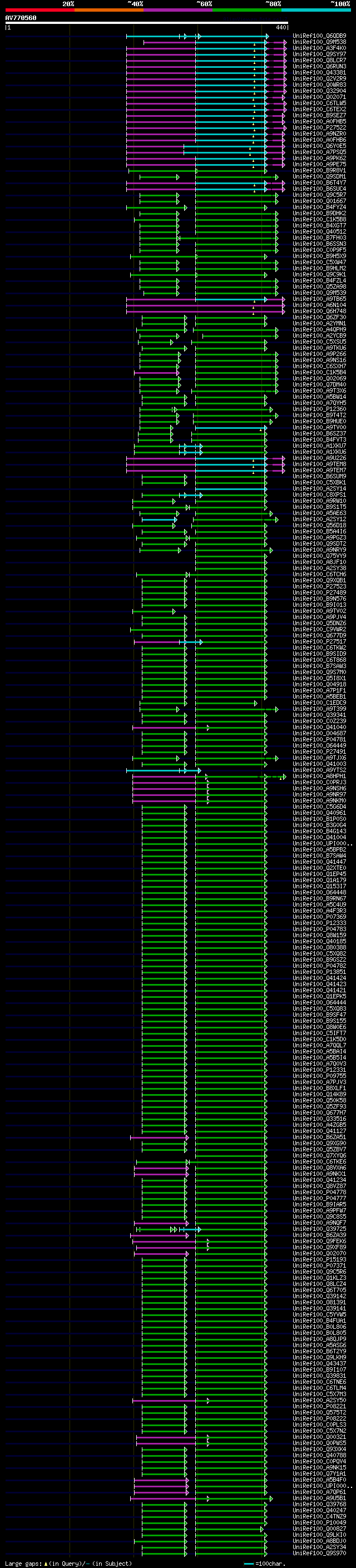The width and height of the screenshot is (356, 1568).
Task: Click the 440 query end position number
Action: pos(280,27)
